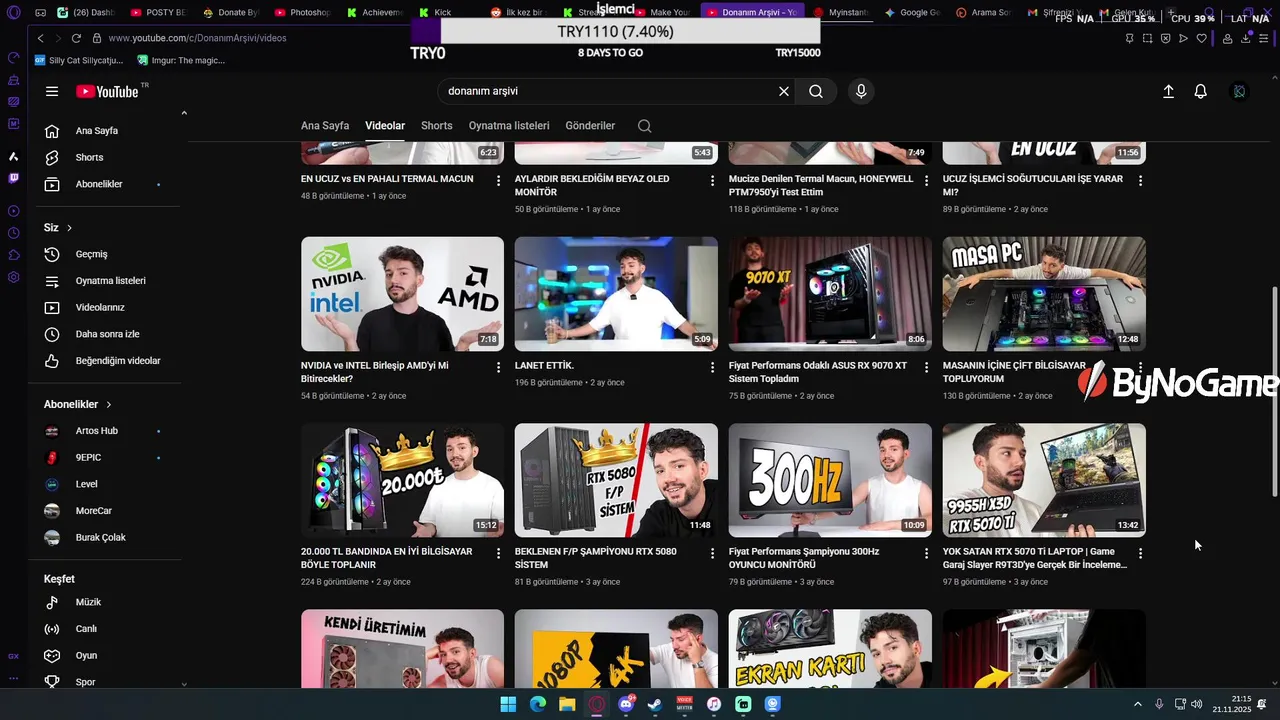Select the Videolar channel tab

(x=385, y=126)
